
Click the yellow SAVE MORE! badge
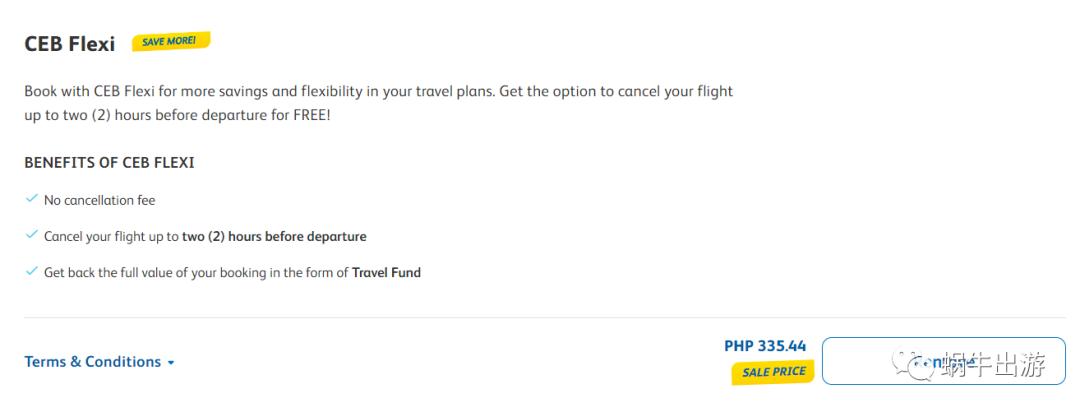170,42
